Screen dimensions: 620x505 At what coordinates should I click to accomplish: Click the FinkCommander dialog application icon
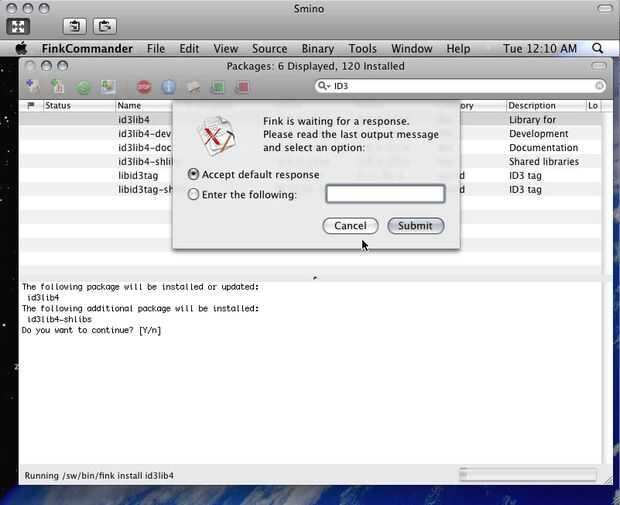217,136
